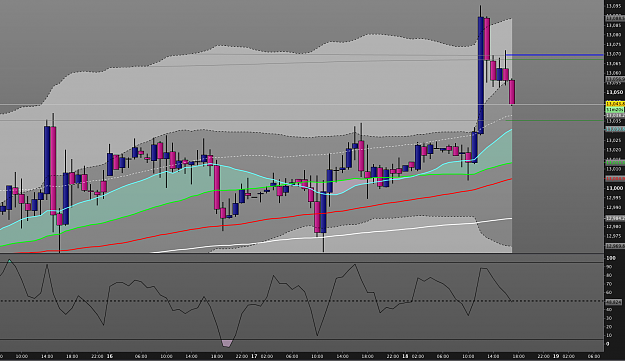The width and height of the screenshot is (625, 361).
Task: Click the yellow current price tag on axis
Action: pyautogui.click(x=615, y=104)
